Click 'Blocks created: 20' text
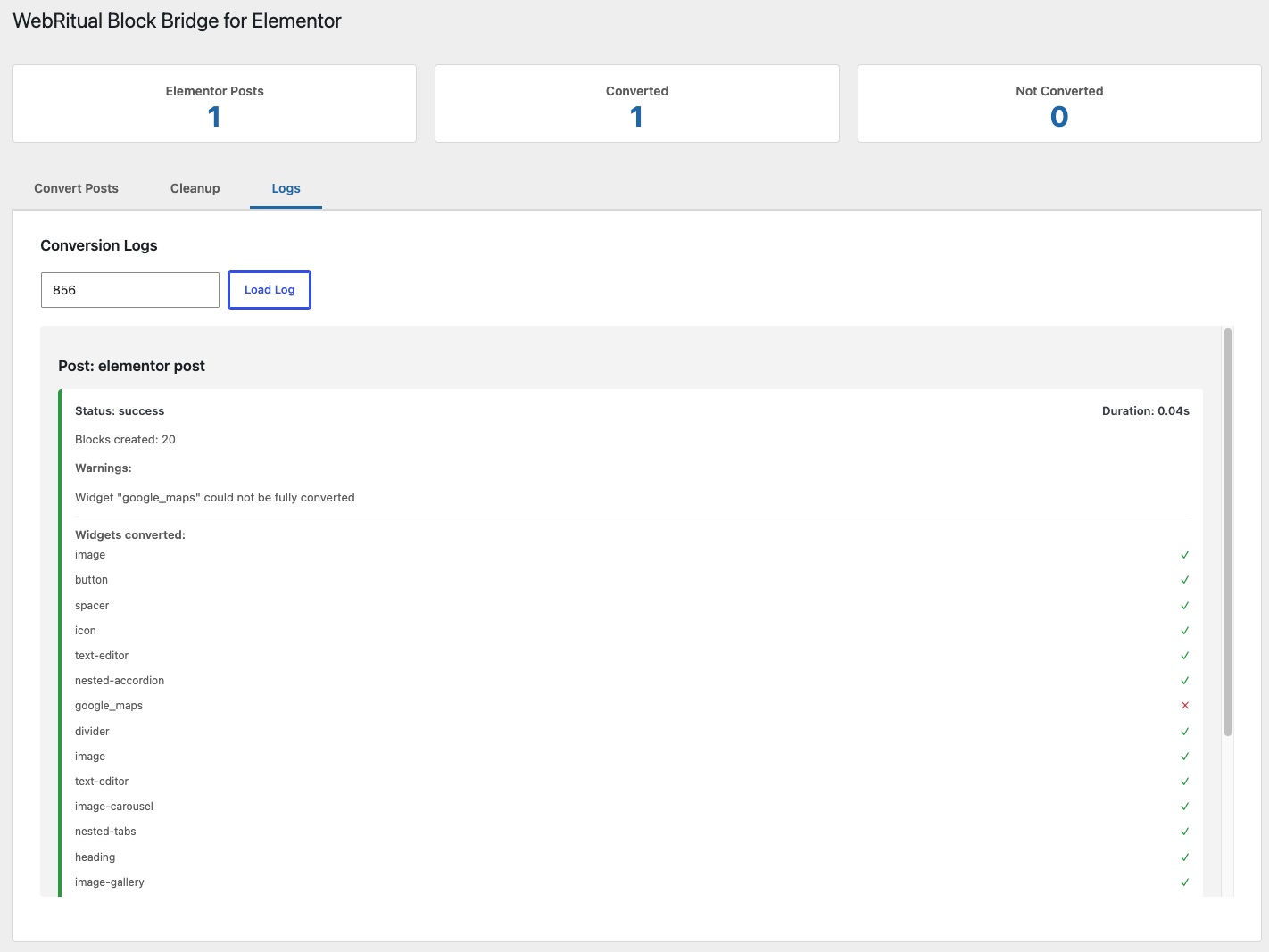Viewport: 1269px width, 952px height. (x=125, y=440)
